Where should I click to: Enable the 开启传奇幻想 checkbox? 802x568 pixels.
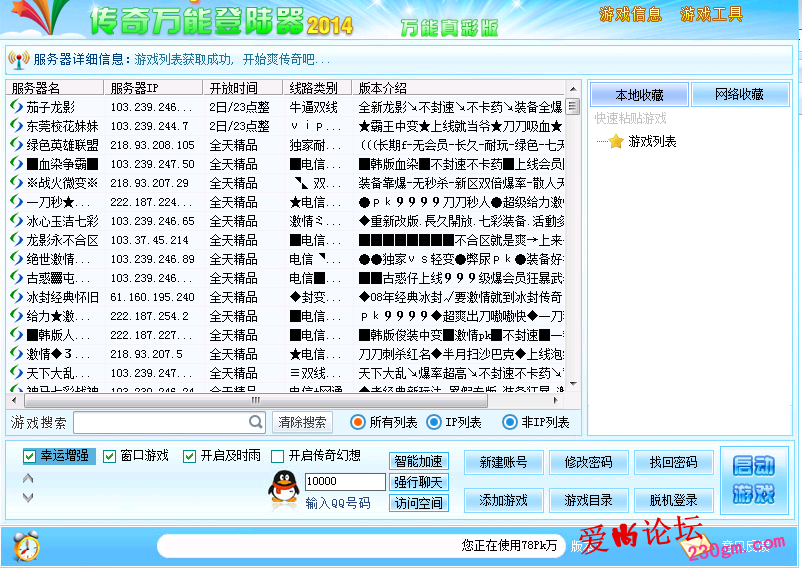coord(277,456)
